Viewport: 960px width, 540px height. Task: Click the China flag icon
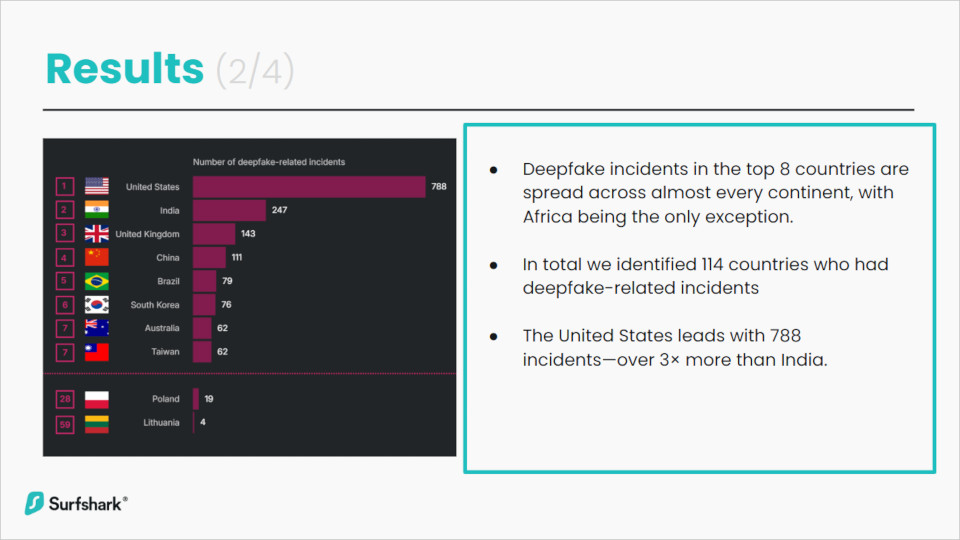tap(97, 257)
